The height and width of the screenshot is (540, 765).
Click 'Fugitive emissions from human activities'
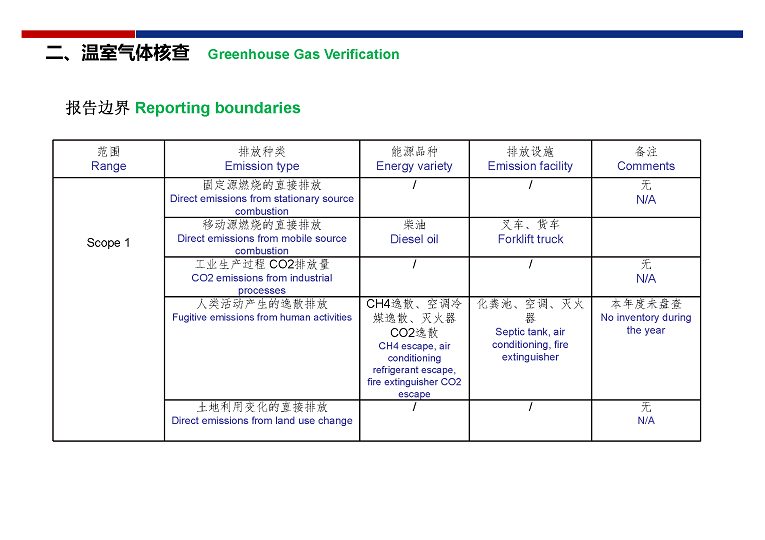(x=262, y=317)
